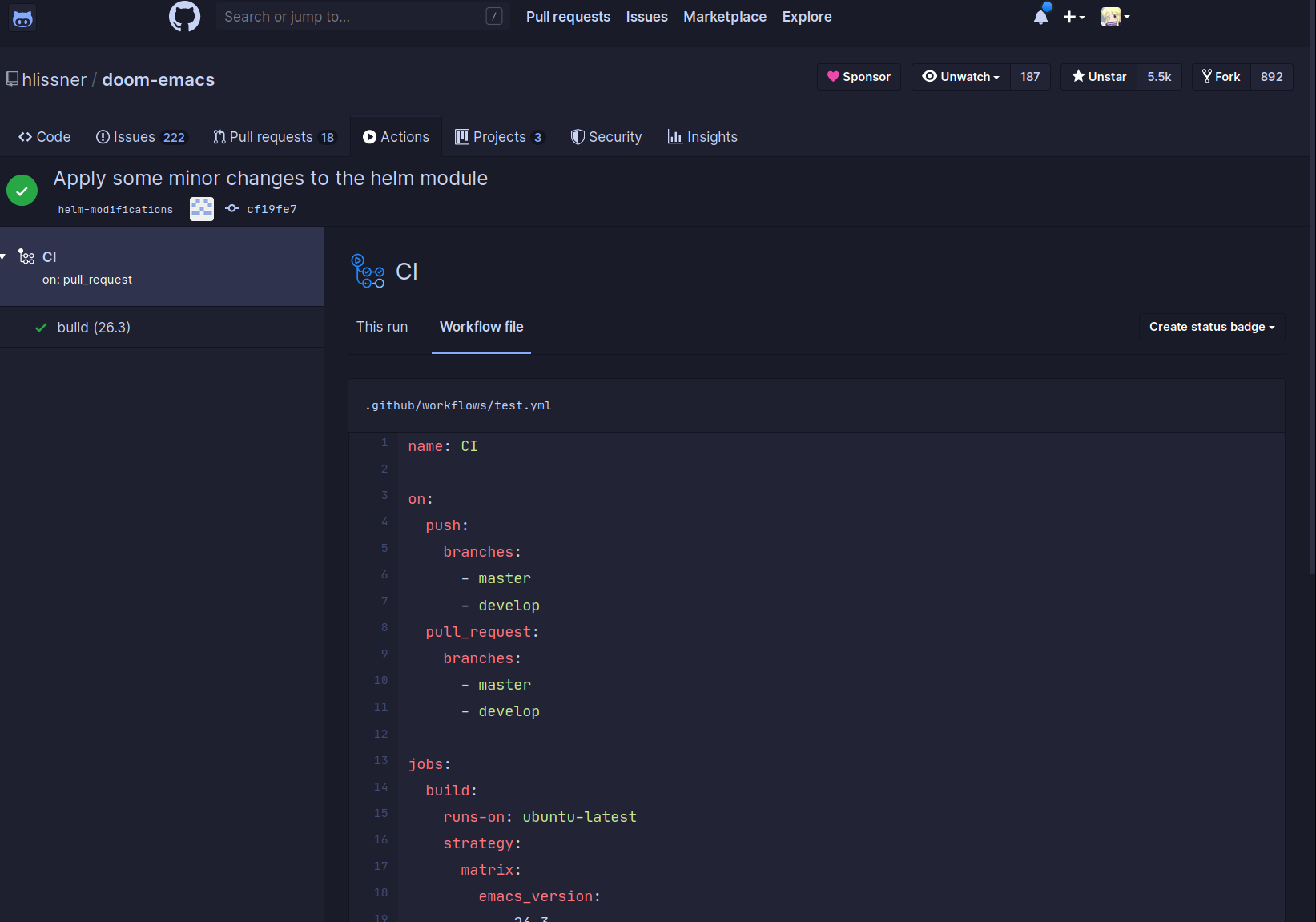Collapse the CI workflow in the sidebar

[5, 256]
